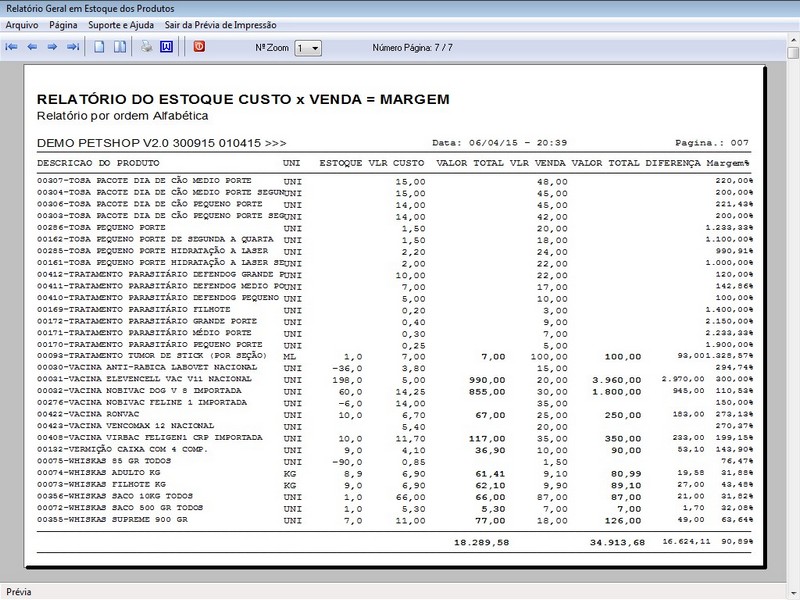The image size is (800, 600).
Task: Click row 00093-TRATAMENTO TUMOR DE STICK
Action: click(x=395, y=357)
